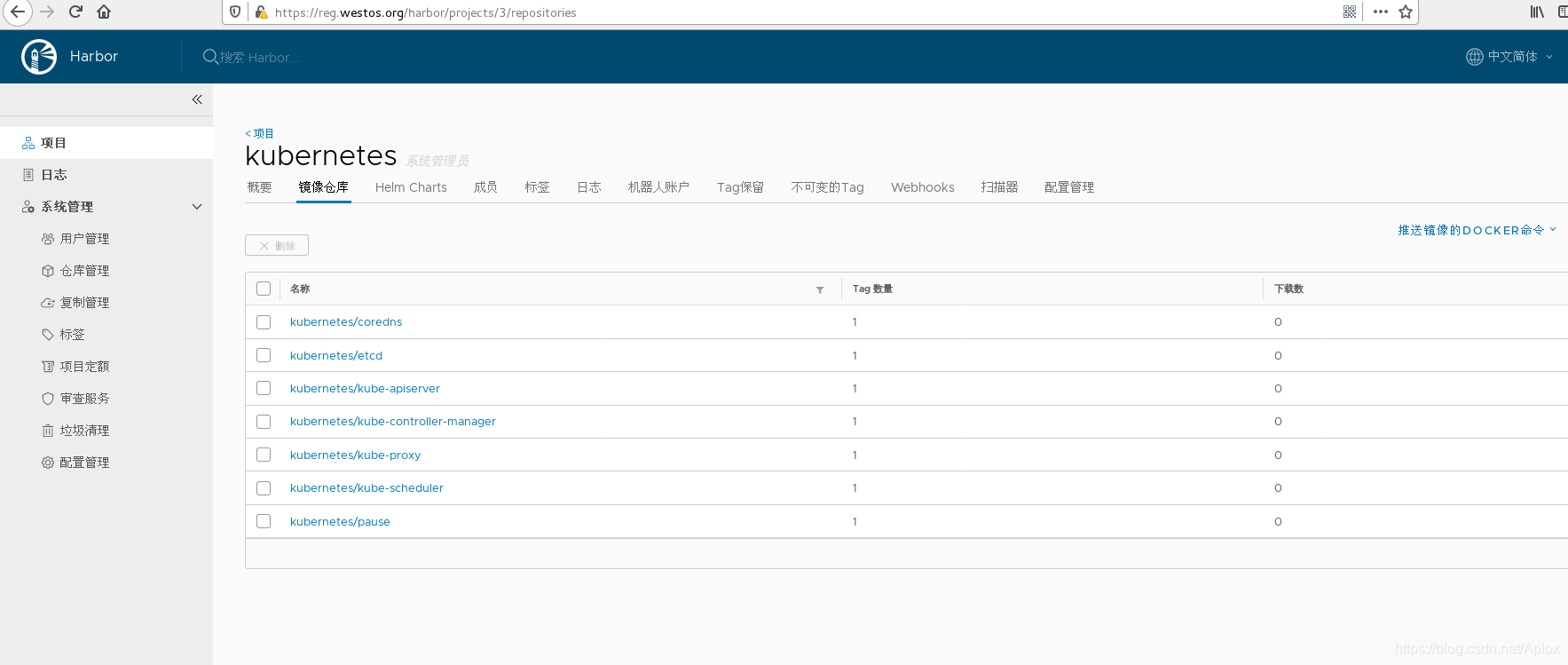
Task: Open page actions three-dot menu
Action: click(x=1380, y=12)
